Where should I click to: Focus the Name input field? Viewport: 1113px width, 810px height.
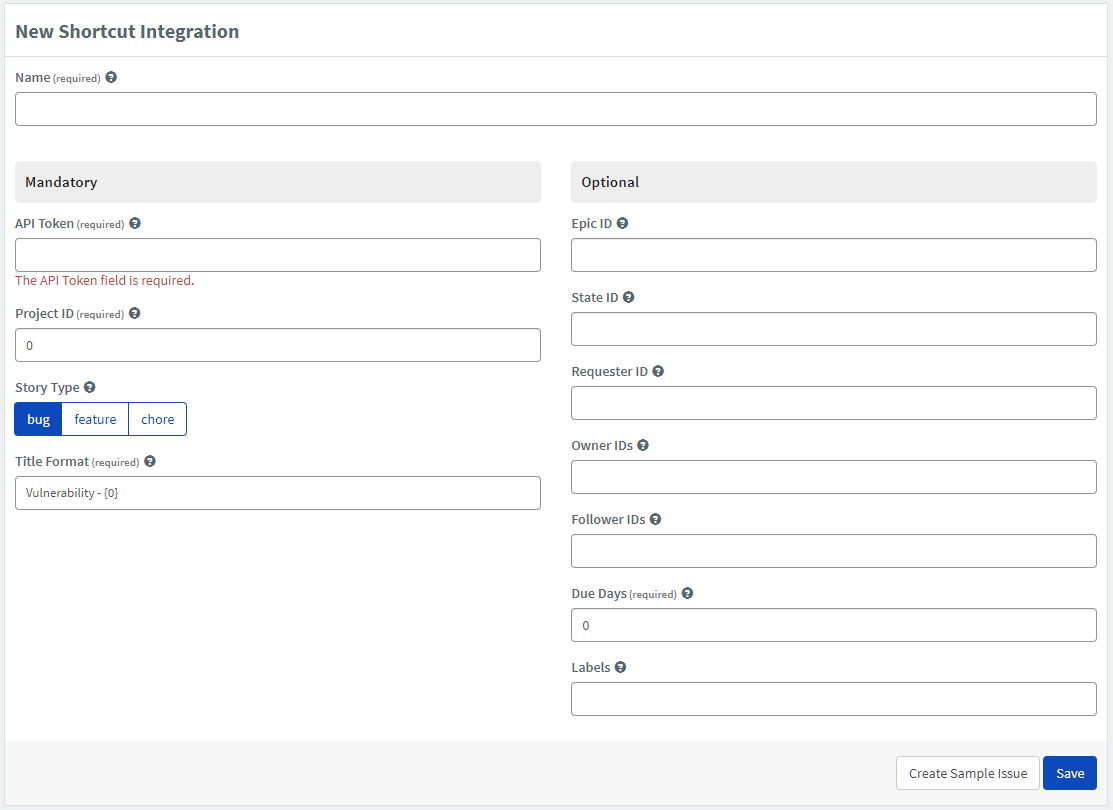coord(556,109)
